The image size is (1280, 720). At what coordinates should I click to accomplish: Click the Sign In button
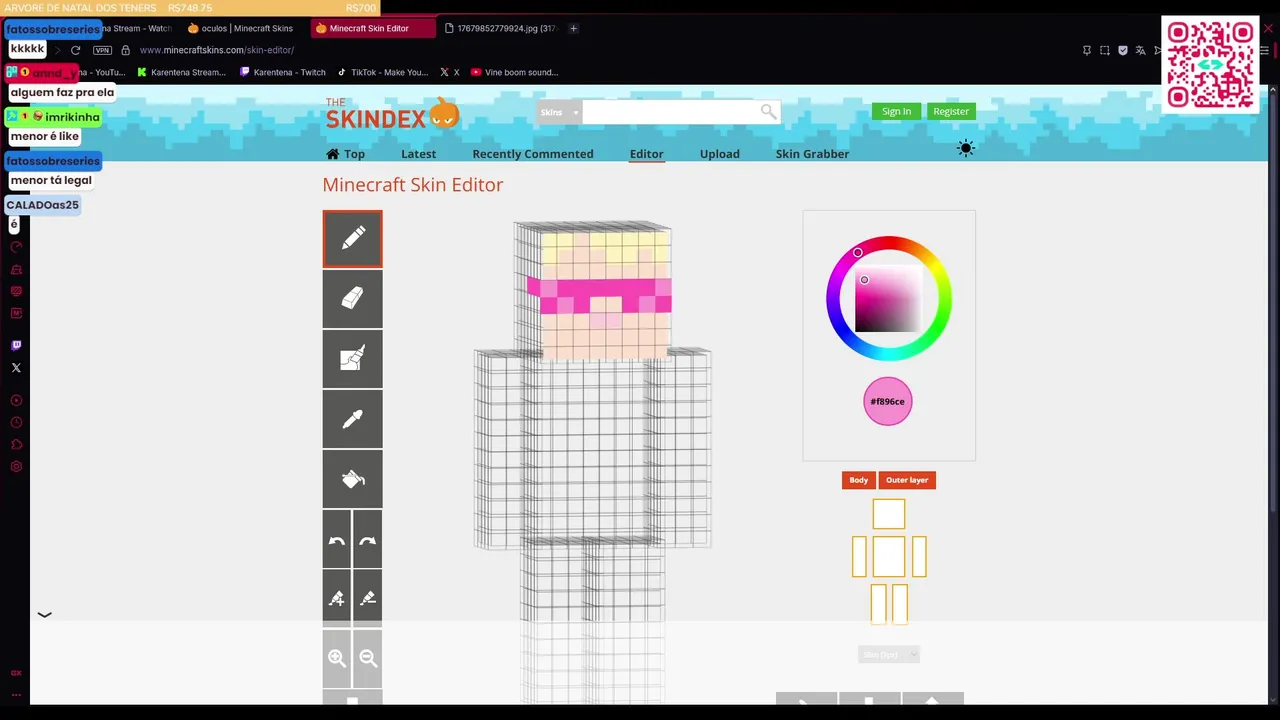click(x=896, y=111)
